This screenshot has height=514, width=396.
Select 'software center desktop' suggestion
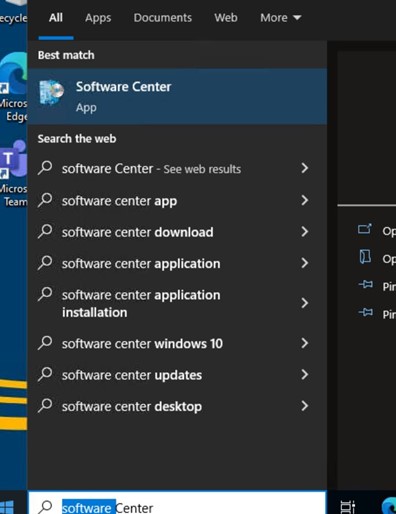(177, 406)
